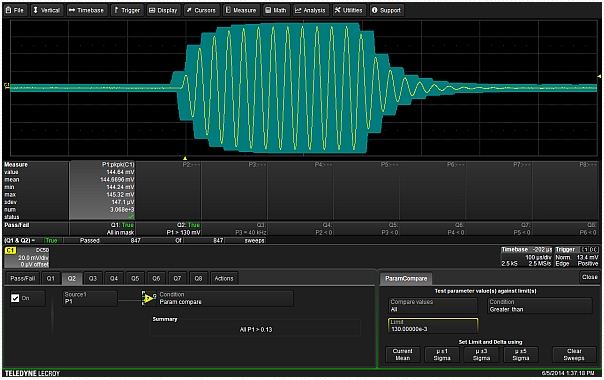Switch to the Q5 tab
Viewport: 604px width, 380px height.
point(135,278)
